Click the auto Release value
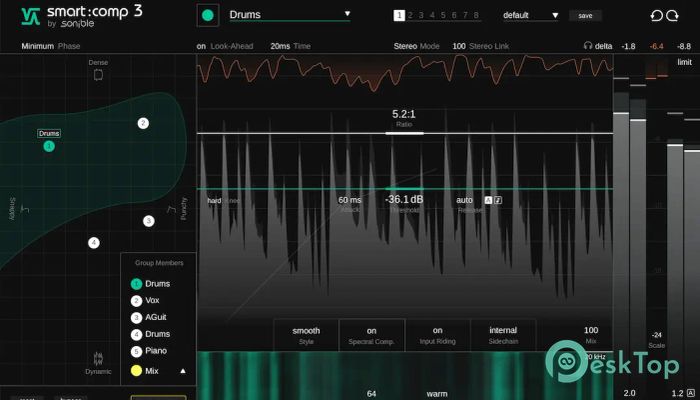 pyautogui.click(x=464, y=200)
